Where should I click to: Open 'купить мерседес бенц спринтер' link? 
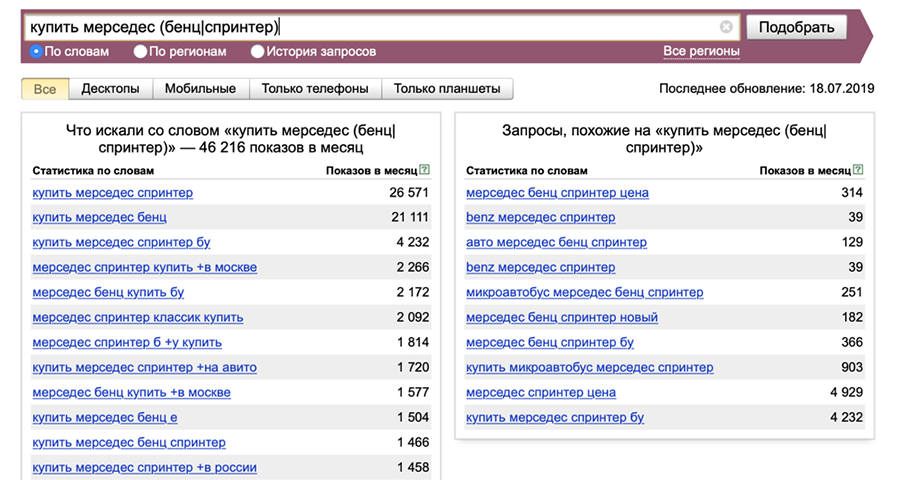[x=129, y=443]
